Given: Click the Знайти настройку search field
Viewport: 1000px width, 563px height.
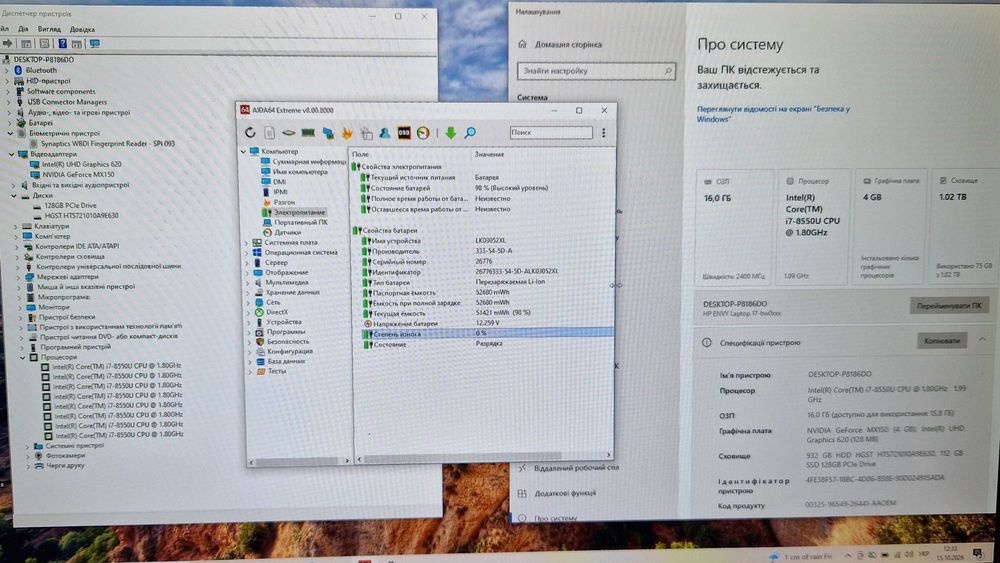Looking at the screenshot, I should point(596,71).
